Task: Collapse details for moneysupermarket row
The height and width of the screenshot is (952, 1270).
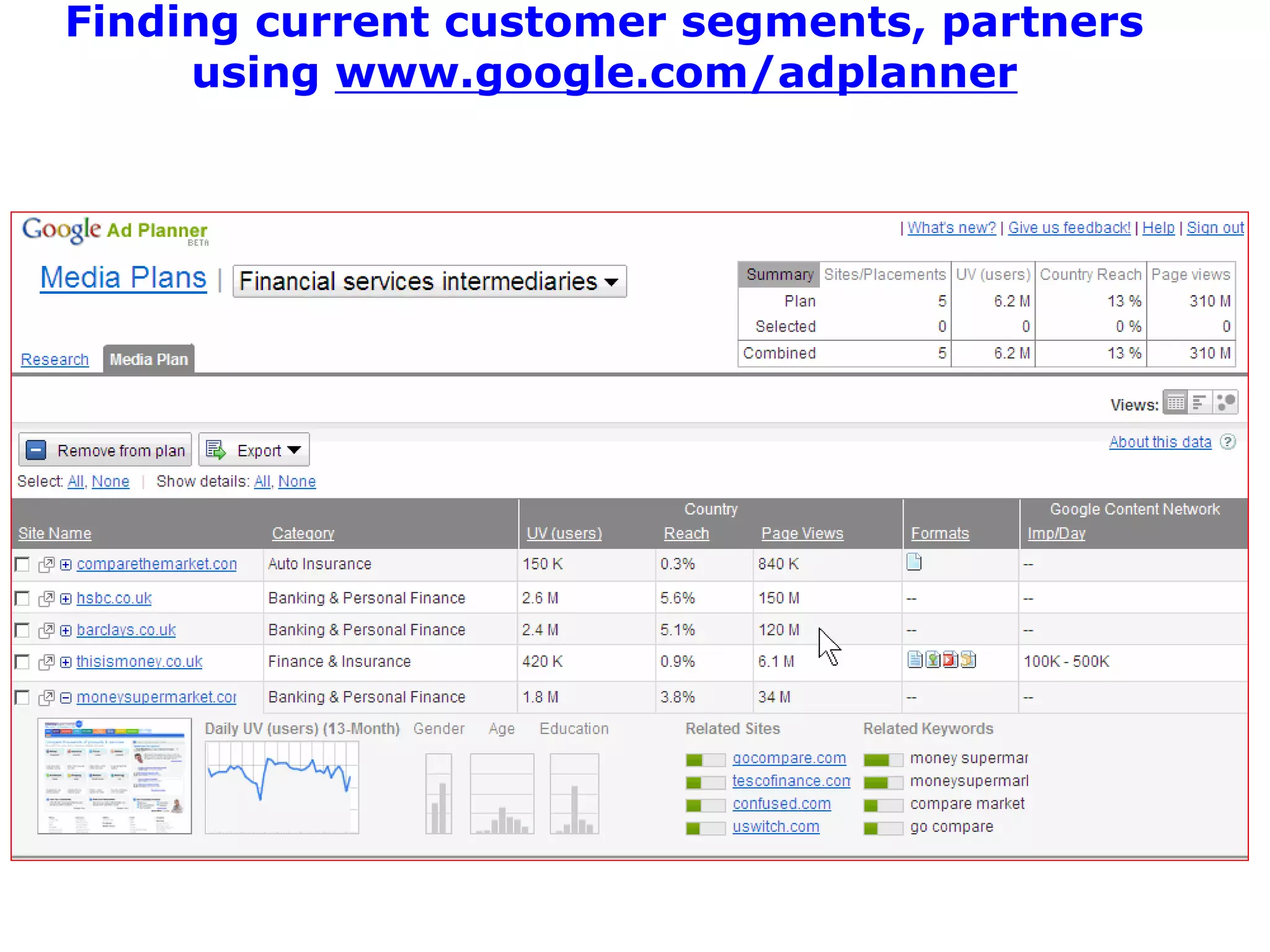Action: tap(66, 698)
